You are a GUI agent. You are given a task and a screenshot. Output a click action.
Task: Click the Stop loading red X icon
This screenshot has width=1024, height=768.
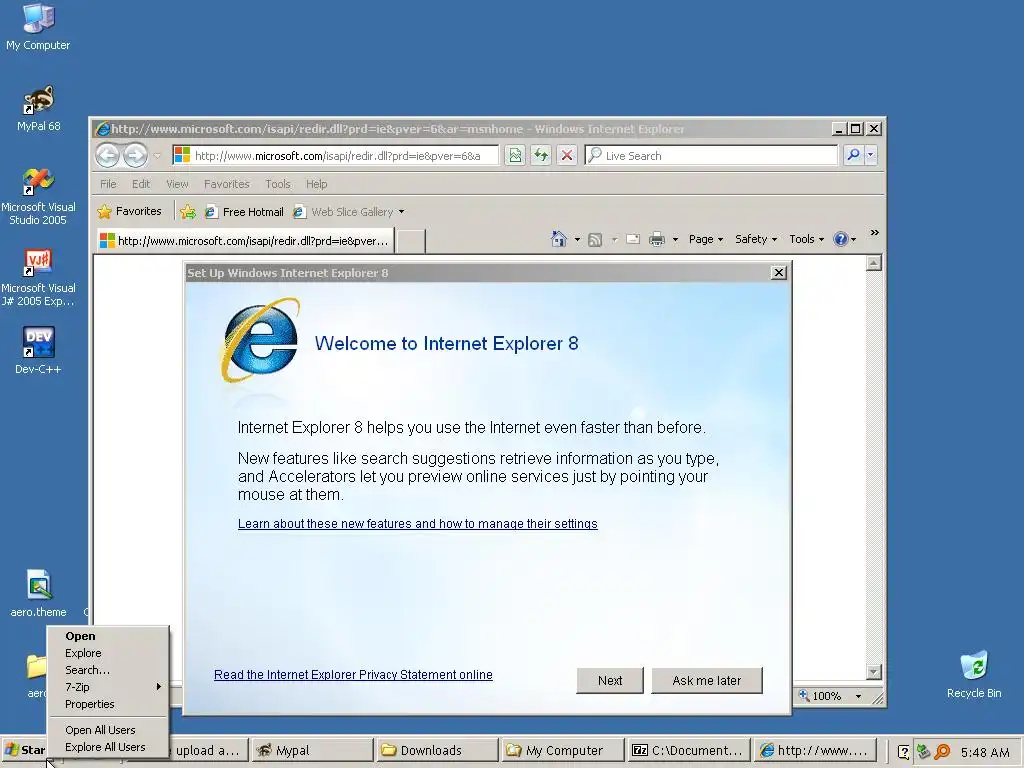click(567, 155)
